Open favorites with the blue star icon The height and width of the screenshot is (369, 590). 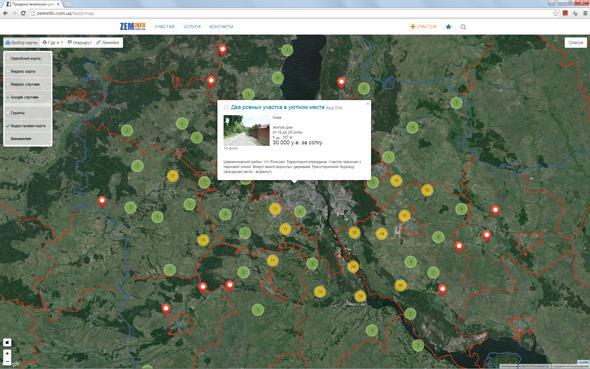point(448,27)
